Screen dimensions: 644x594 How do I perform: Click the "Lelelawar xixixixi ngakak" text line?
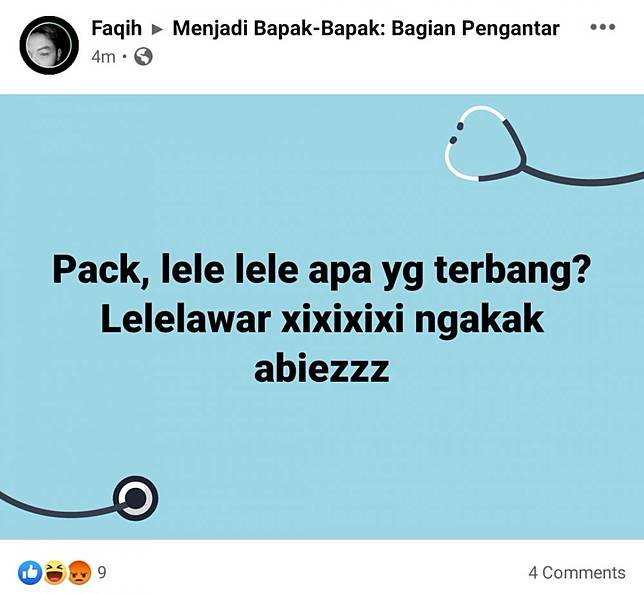tap(322, 320)
